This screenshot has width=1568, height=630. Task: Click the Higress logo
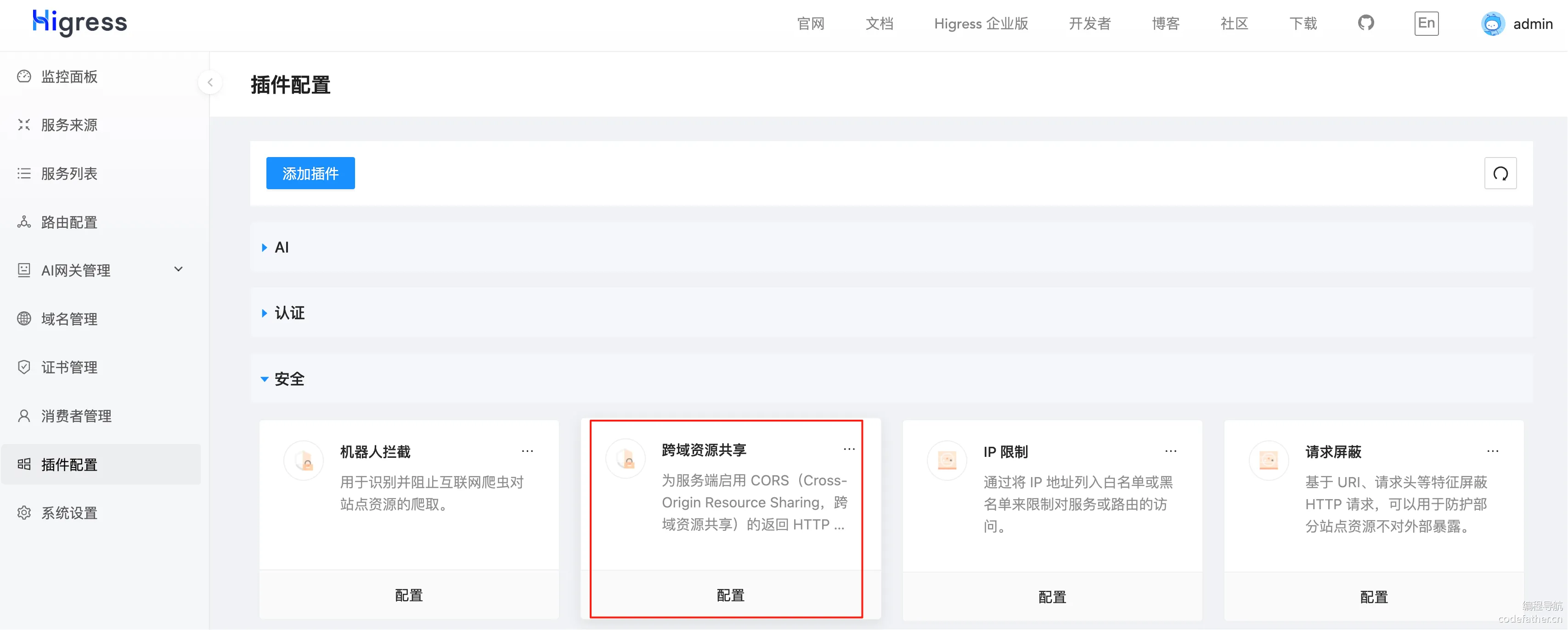(80, 22)
